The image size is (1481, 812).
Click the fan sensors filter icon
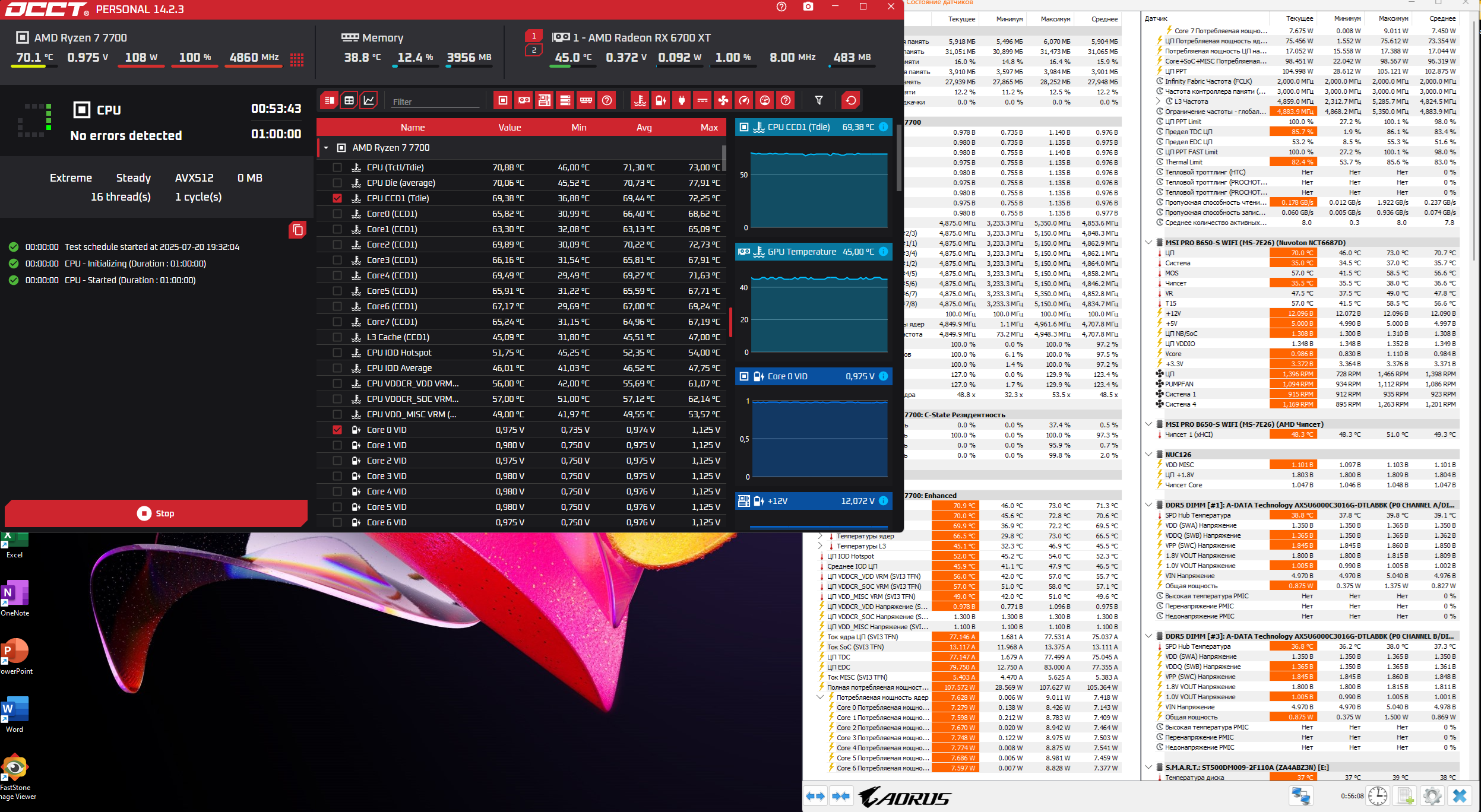723,100
